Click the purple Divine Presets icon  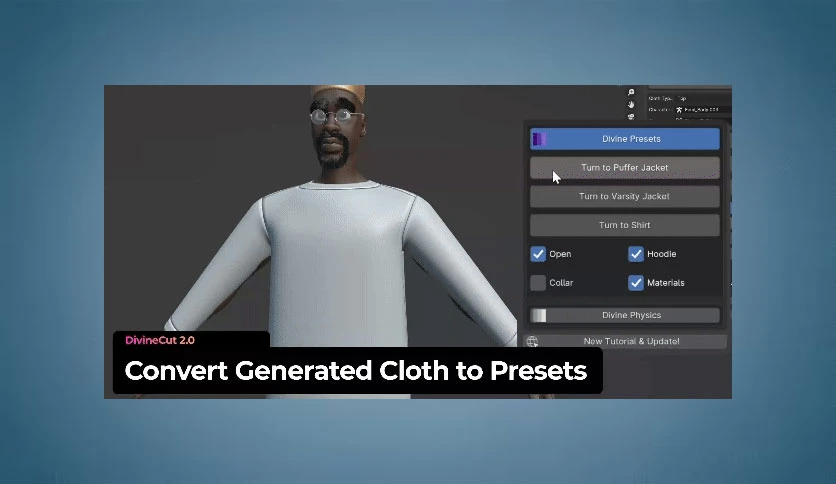pyautogui.click(x=539, y=139)
